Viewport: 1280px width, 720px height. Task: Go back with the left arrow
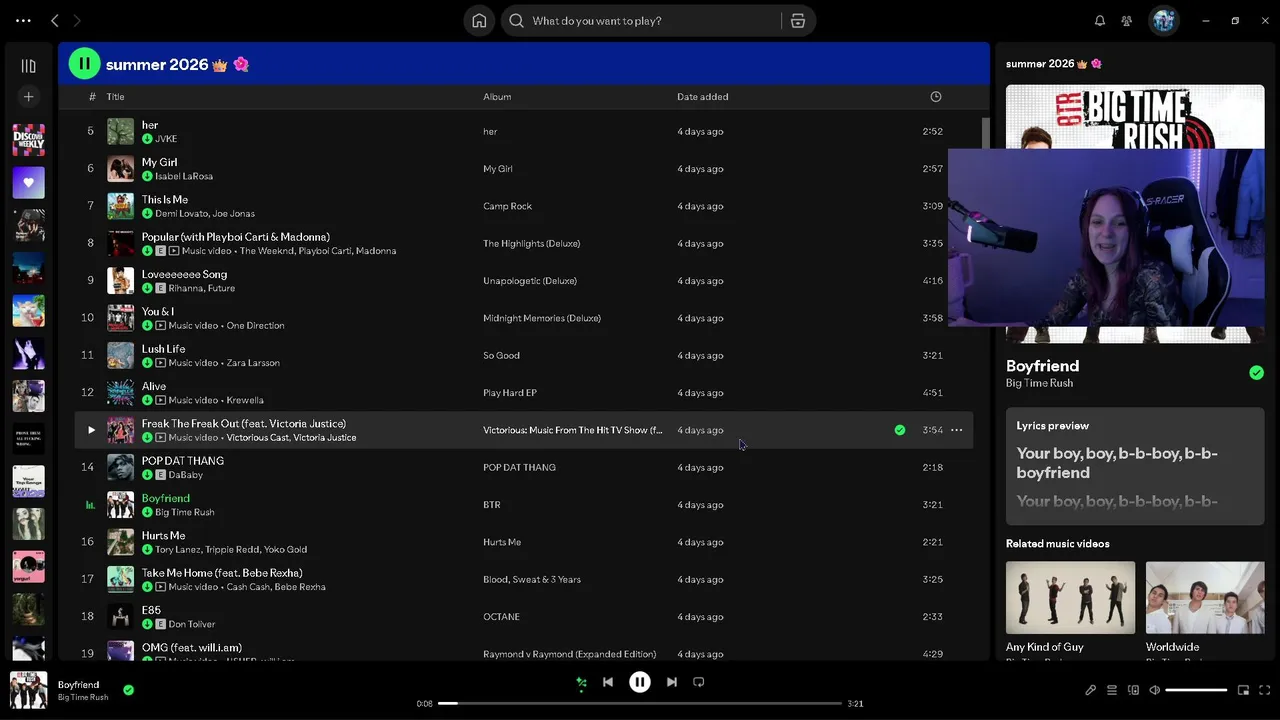(x=55, y=20)
